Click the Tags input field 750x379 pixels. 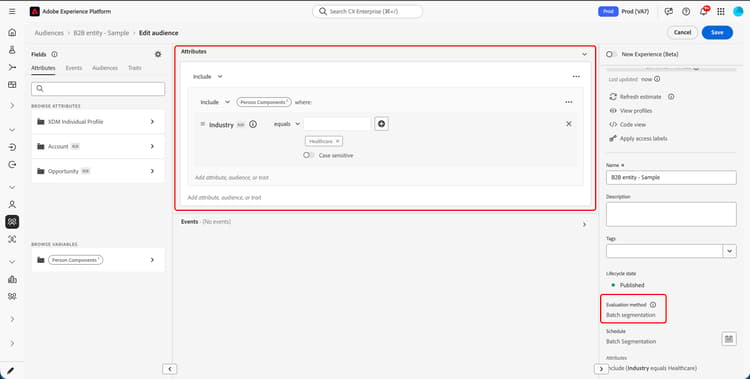pos(664,251)
